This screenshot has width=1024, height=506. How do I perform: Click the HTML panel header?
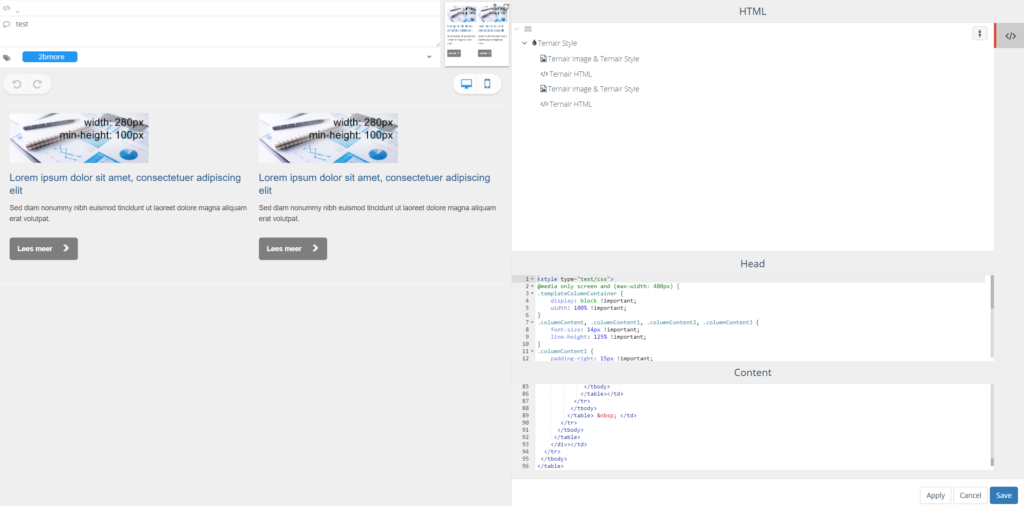(752, 12)
